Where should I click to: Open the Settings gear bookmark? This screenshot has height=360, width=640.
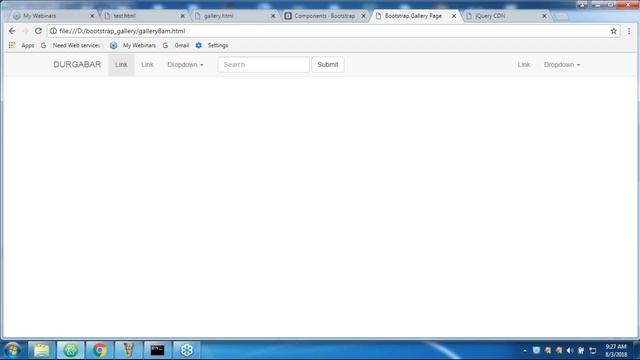click(212, 45)
